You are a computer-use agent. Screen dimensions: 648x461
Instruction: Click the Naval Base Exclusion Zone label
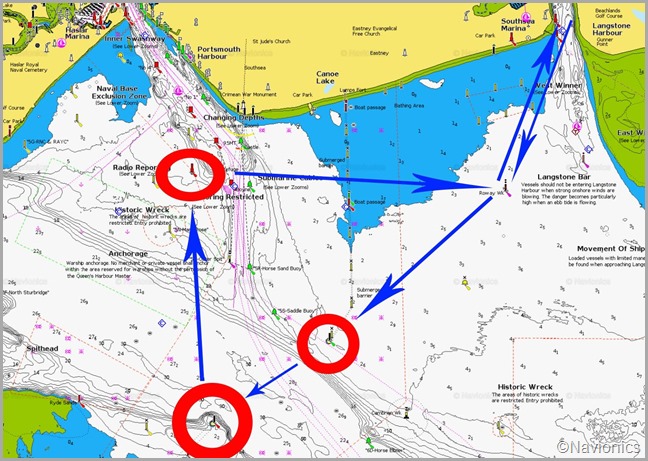pyautogui.click(x=117, y=93)
